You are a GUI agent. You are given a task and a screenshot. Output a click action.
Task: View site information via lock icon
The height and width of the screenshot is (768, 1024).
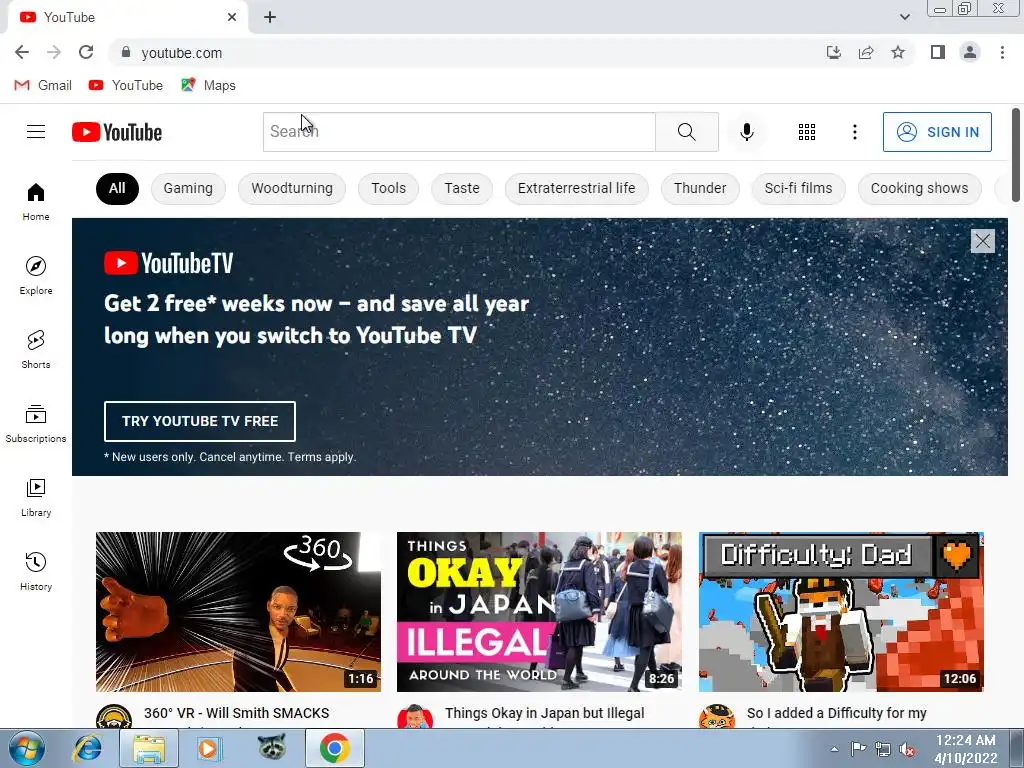tap(126, 52)
